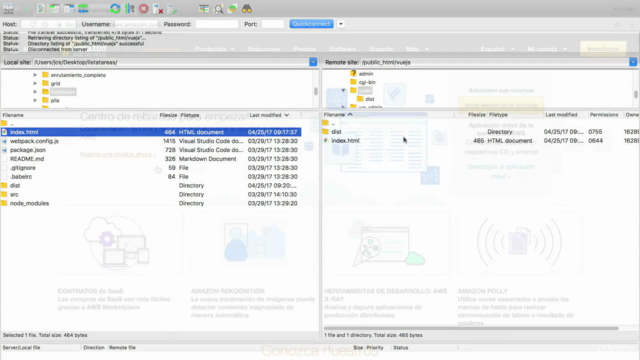Image resolution: width=640 pixels, height=360 pixels.
Task: Expand the pila folder in local tree
Action: coord(35,100)
